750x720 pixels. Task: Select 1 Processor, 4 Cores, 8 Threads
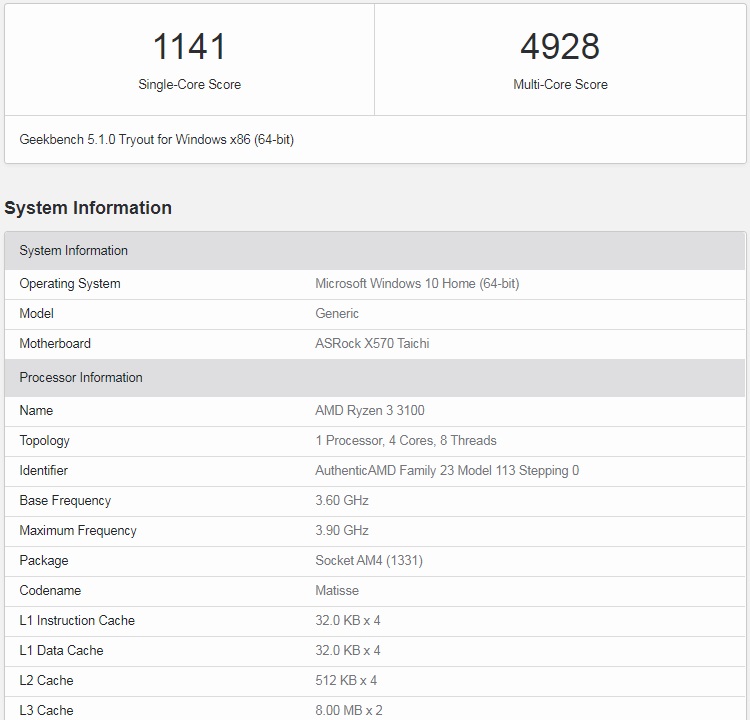click(406, 440)
